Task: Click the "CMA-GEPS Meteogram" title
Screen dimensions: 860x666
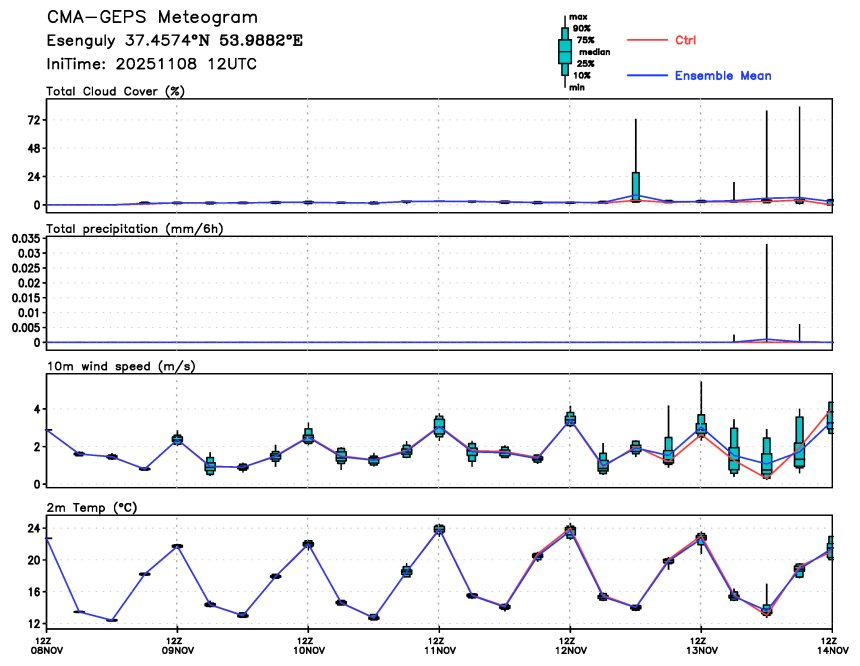Action: pos(152,18)
